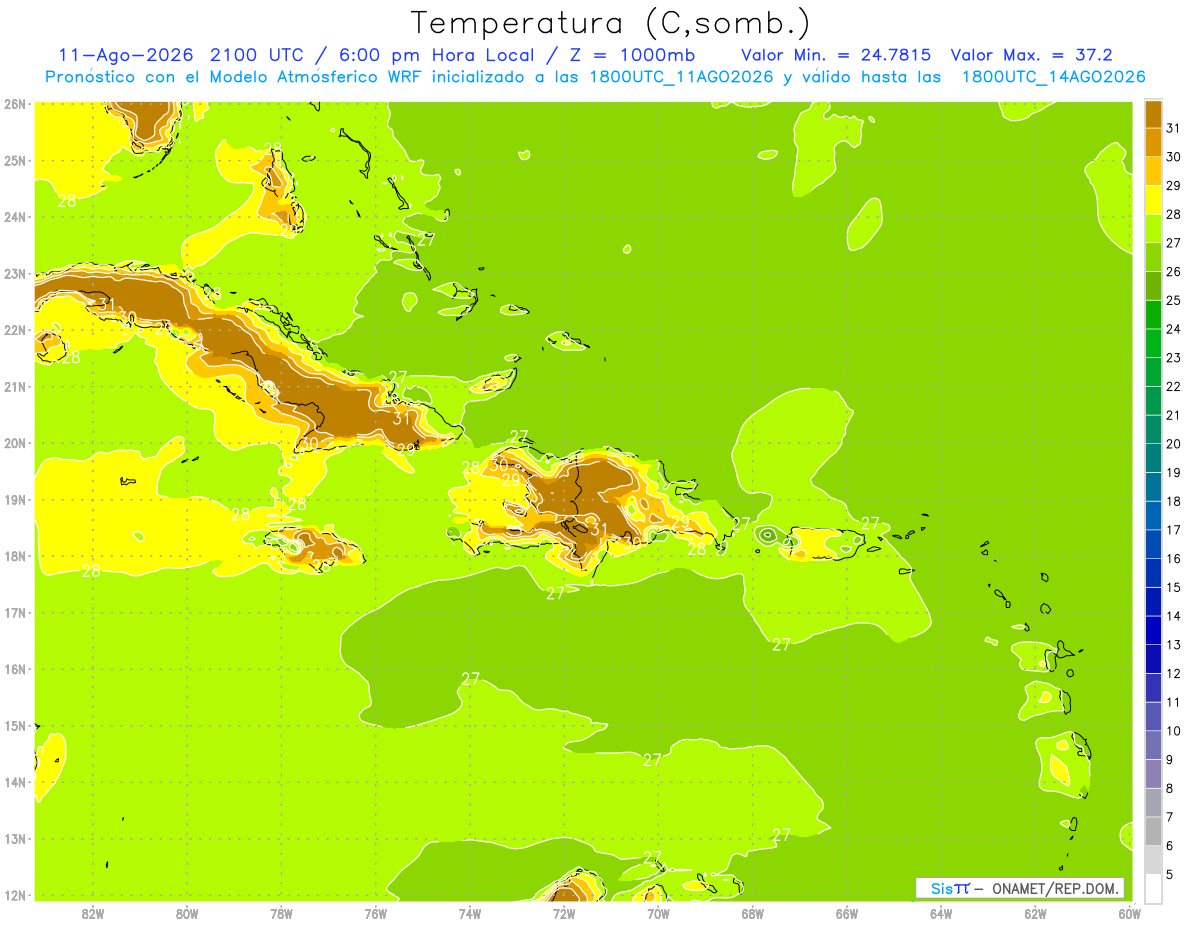Click the color legend label "25"
Screen dimensions: 1200x927
click(x=1173, y=300)
